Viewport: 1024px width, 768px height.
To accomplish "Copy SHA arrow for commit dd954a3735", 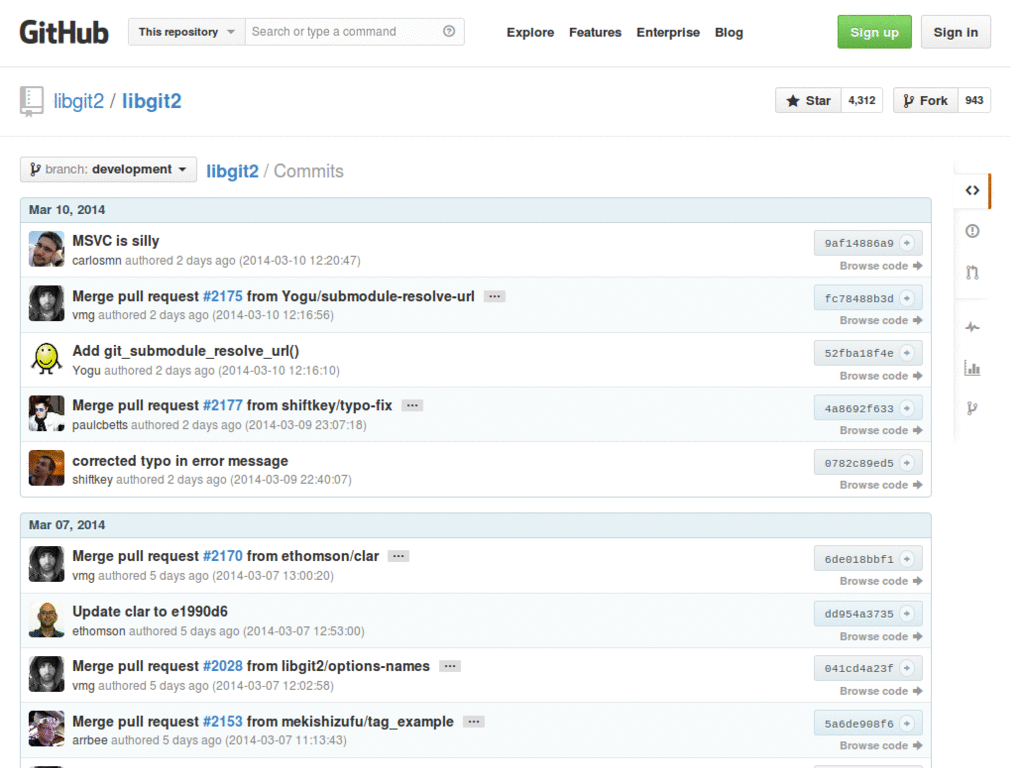I will click(906, 614).
